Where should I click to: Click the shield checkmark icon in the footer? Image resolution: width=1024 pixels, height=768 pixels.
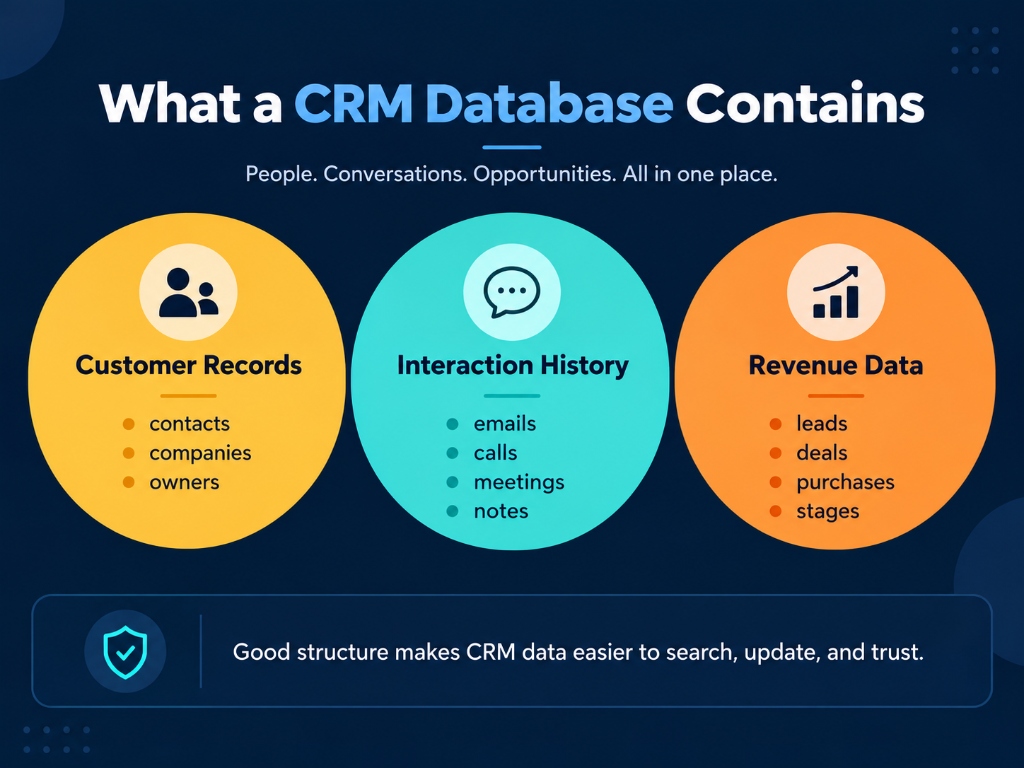125,652
